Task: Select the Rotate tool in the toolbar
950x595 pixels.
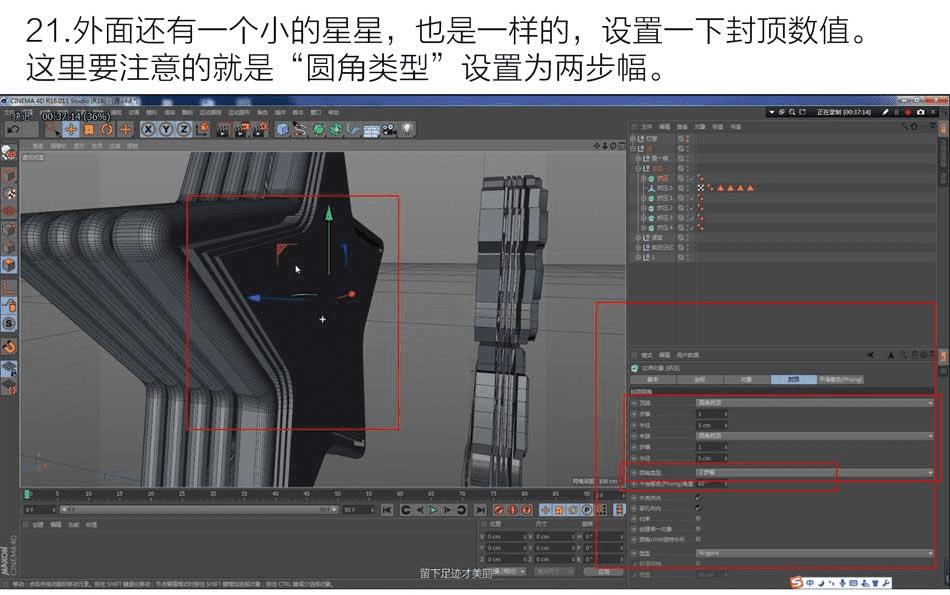Action: click(107, 129)
